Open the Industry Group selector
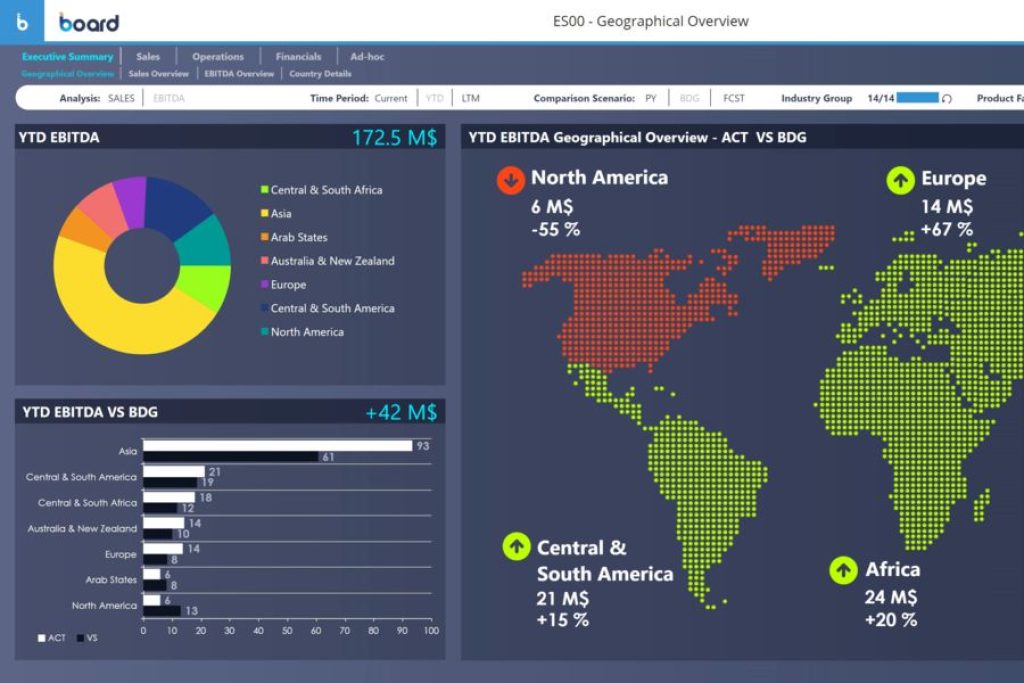Image resolution: width=1024 pixels, height=683 pixels. [x=816, y=99]
